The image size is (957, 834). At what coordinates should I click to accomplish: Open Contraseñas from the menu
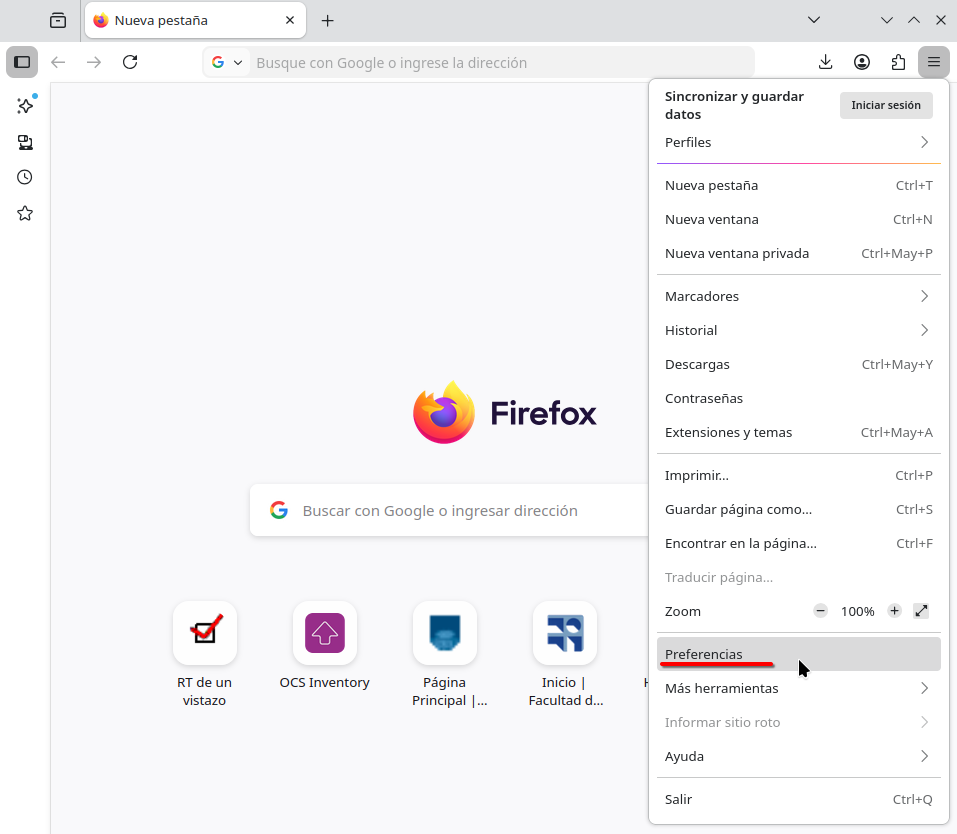798,399
